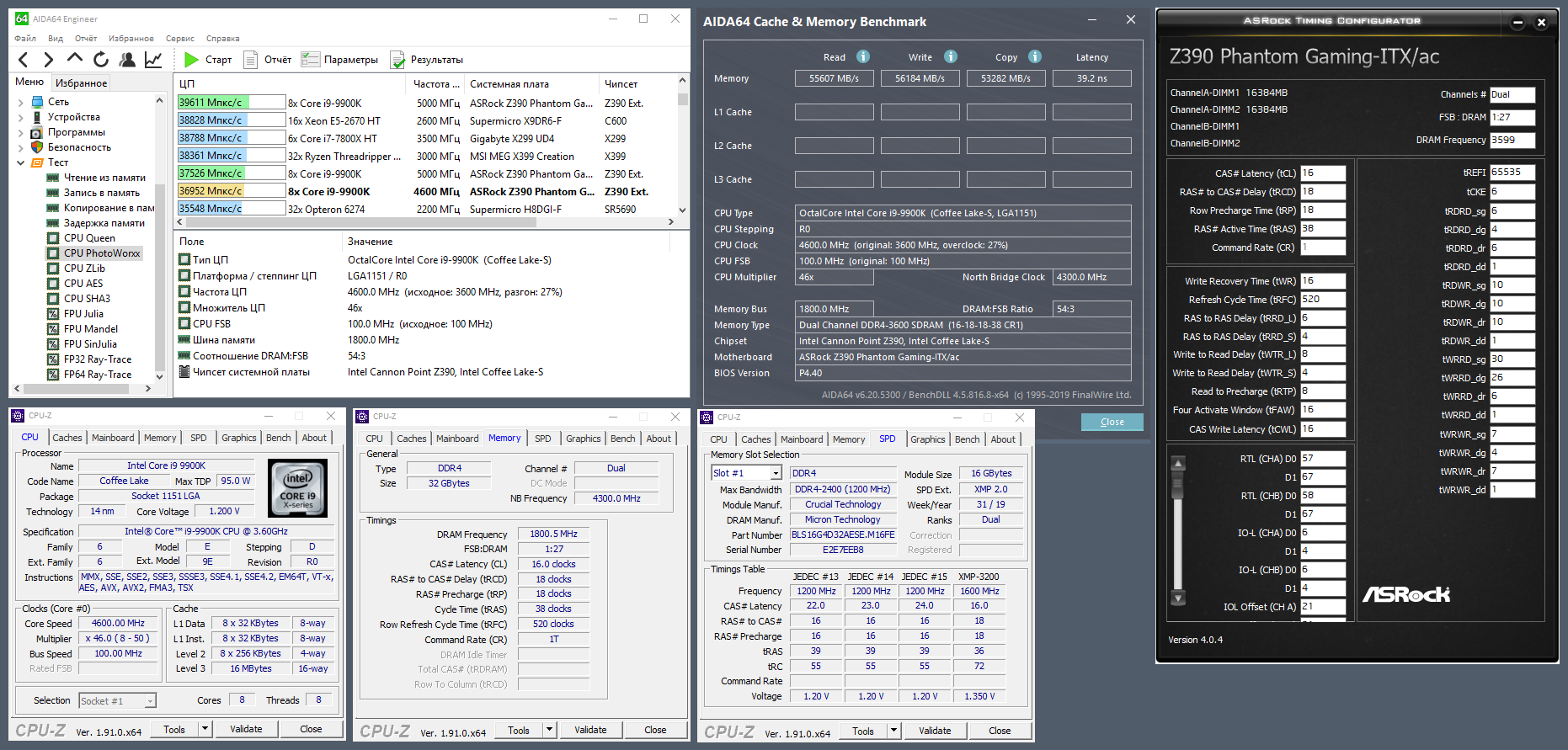Click the Частота column header in results
1568x750 pixels.
(435, 83)
